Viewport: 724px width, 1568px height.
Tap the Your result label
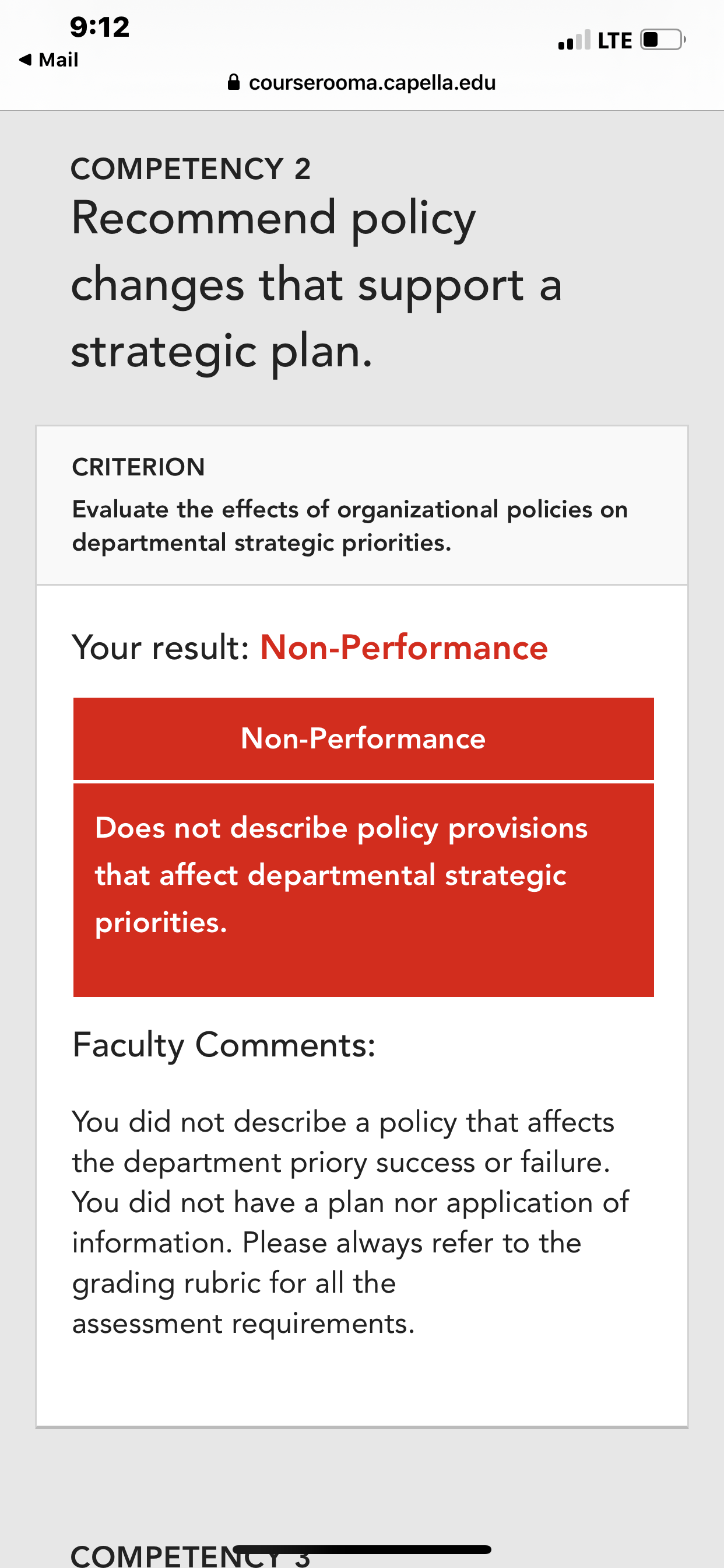click(161, 647)
